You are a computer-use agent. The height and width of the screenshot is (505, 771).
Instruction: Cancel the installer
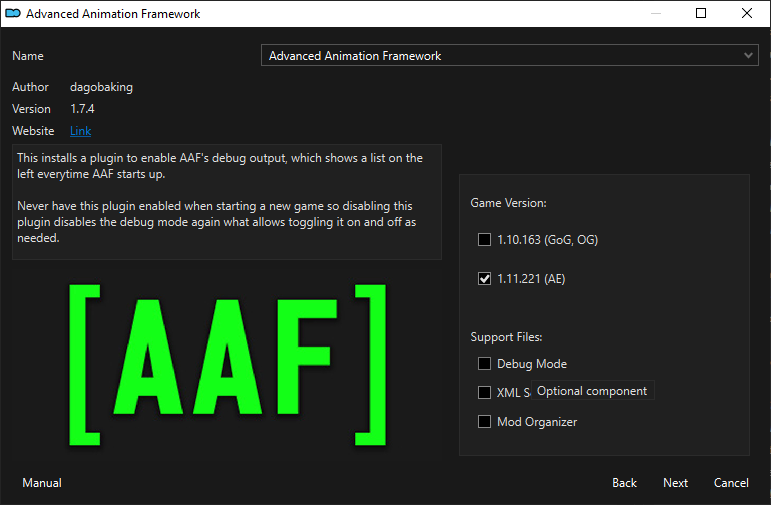pos(731,483)
